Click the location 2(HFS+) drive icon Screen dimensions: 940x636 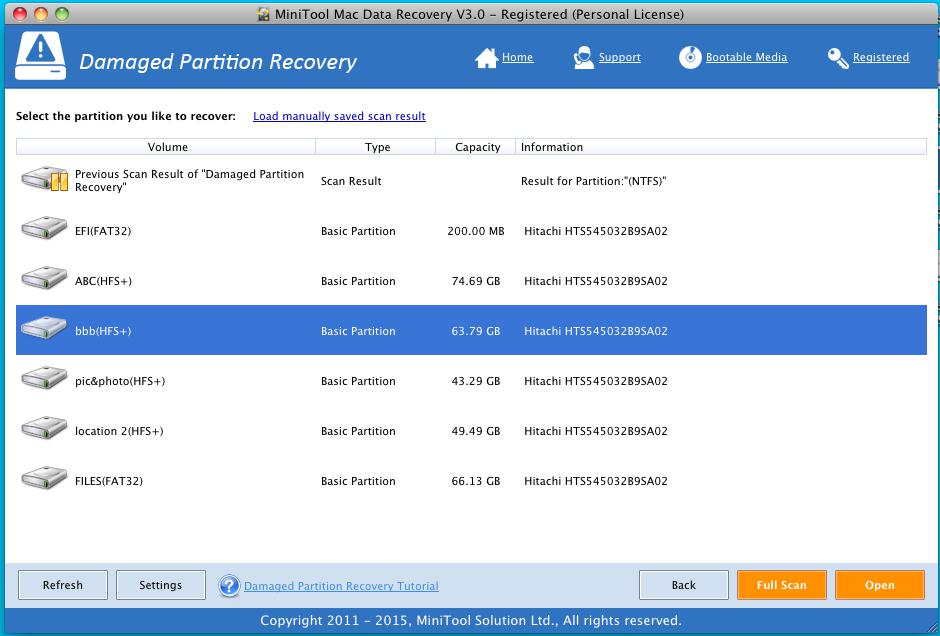tap(44, 429)
